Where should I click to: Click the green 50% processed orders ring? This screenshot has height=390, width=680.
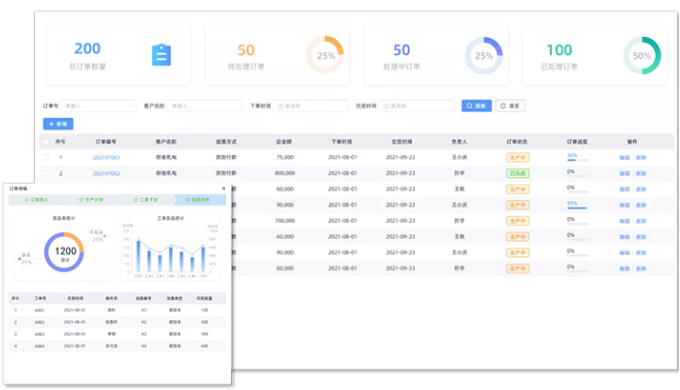coord(642,56)
